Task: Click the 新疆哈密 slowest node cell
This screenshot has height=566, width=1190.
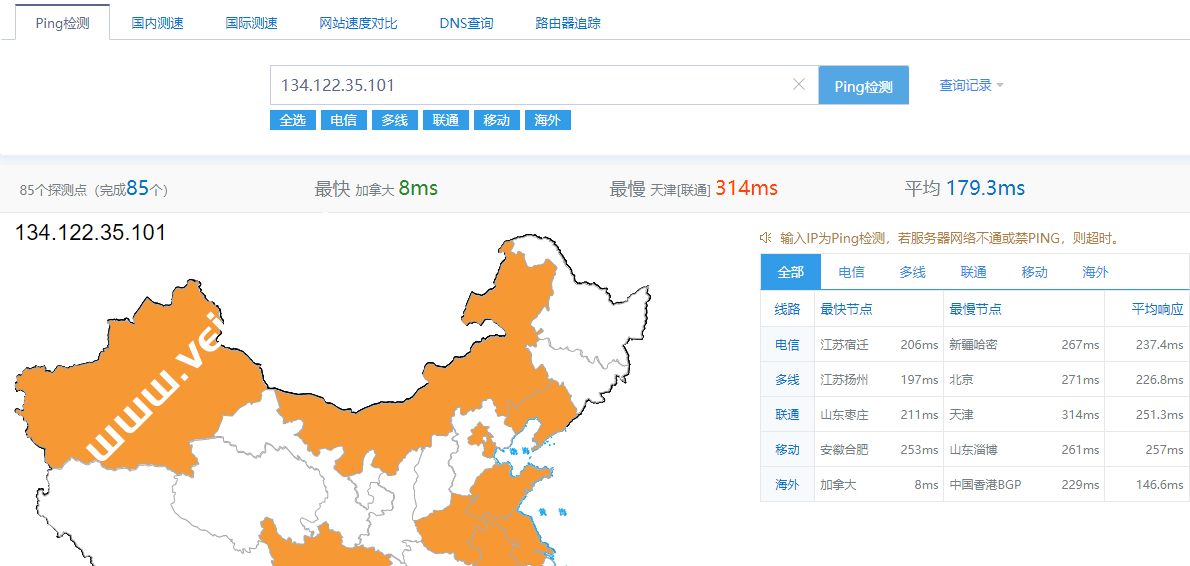Action: coord(974,344)
